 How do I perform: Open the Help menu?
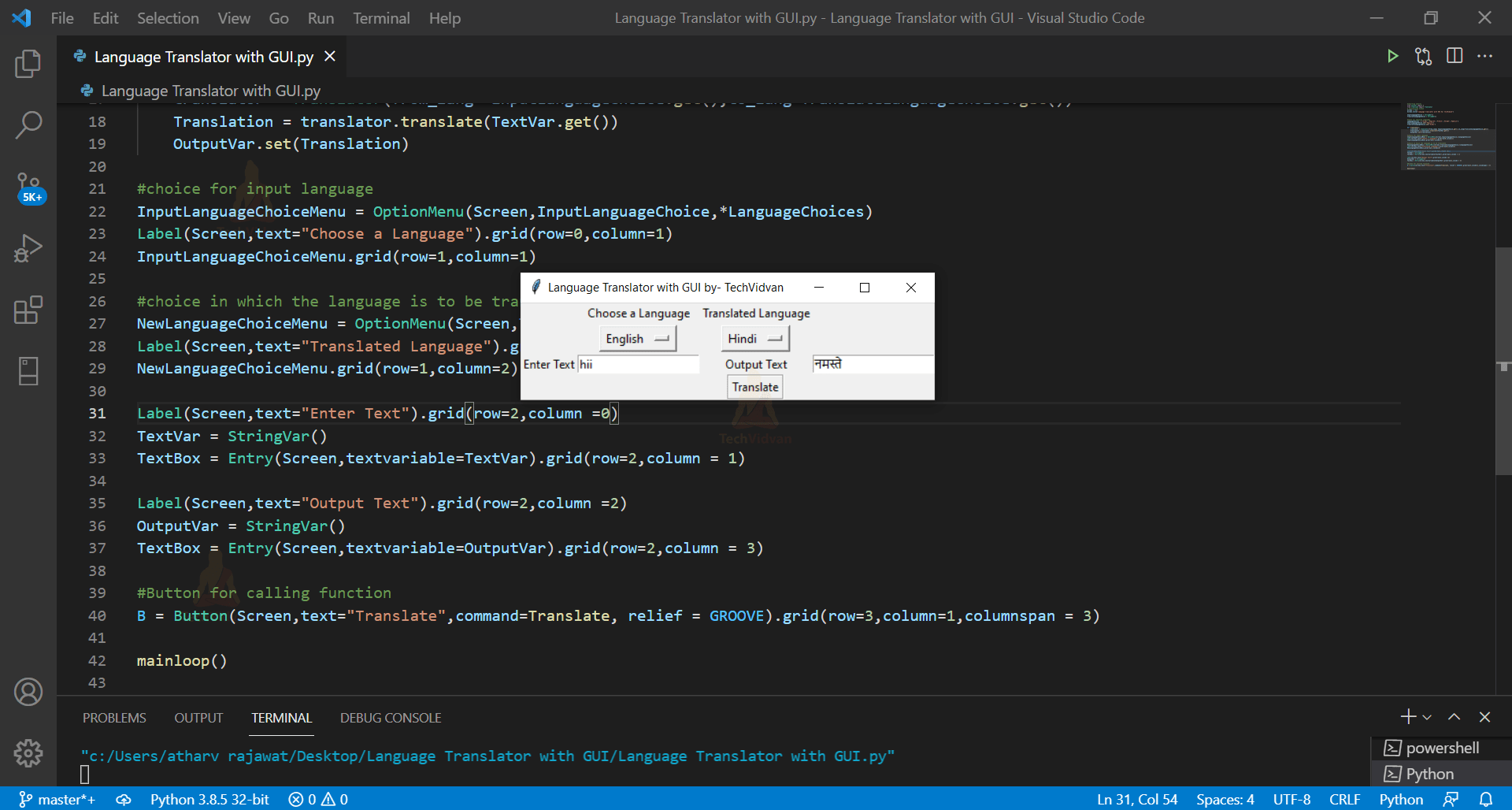point(445,17)
